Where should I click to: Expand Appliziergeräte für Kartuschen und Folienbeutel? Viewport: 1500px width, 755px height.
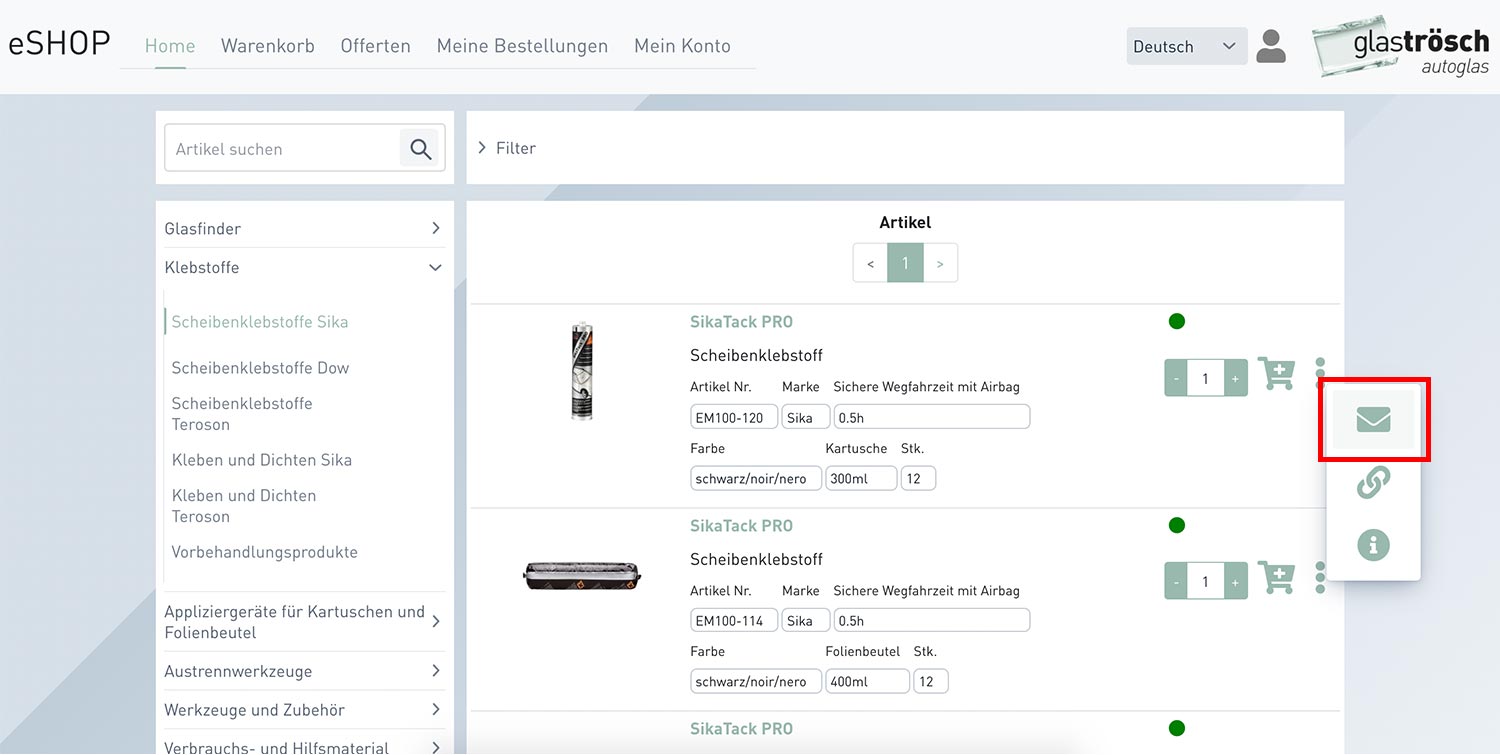tap(303, 622)
